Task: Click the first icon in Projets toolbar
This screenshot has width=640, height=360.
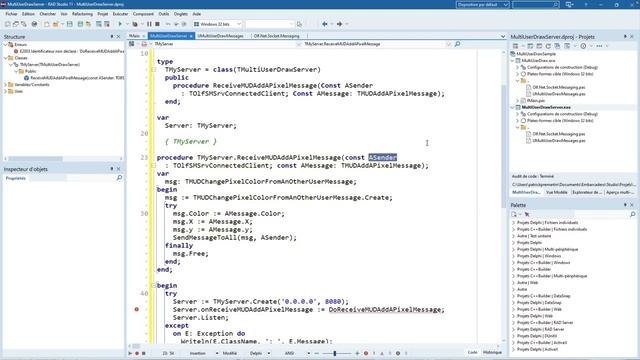Action: 516,46
